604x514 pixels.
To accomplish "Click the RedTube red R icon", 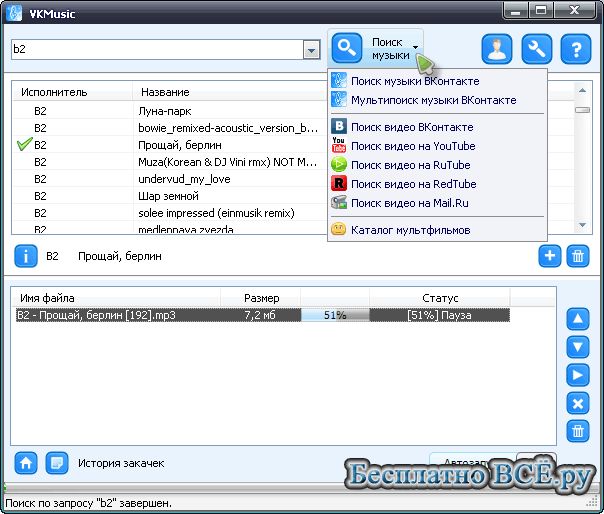I will [339, 183].
